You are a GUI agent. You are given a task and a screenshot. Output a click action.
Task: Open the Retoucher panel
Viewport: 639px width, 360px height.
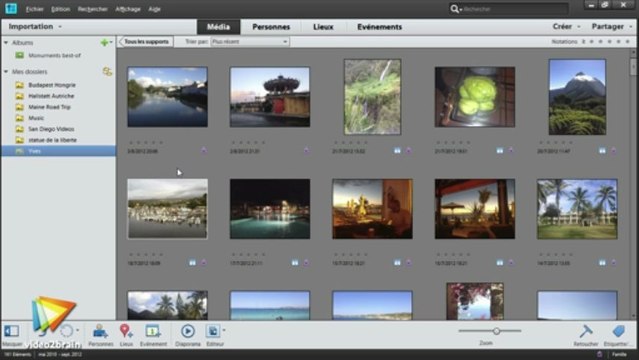click(x=586, y=331)
